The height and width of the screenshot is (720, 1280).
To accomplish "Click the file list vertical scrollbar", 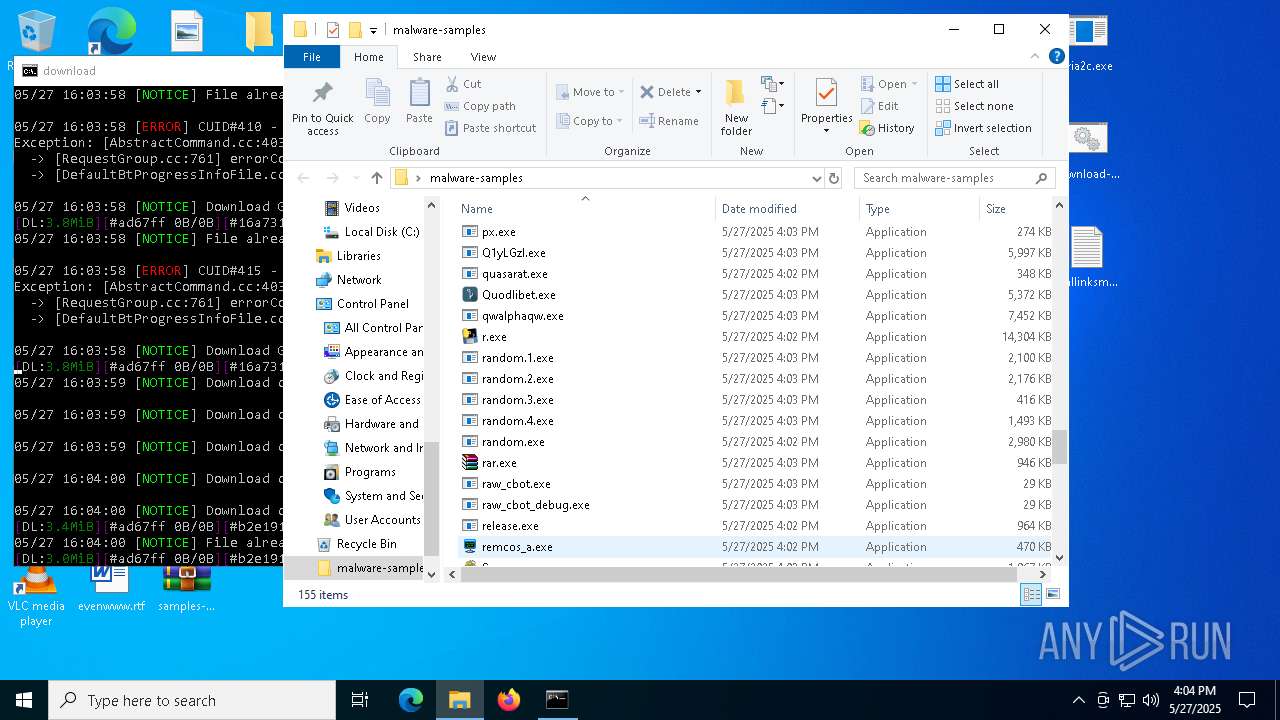I will click(x=1060, y=446).
